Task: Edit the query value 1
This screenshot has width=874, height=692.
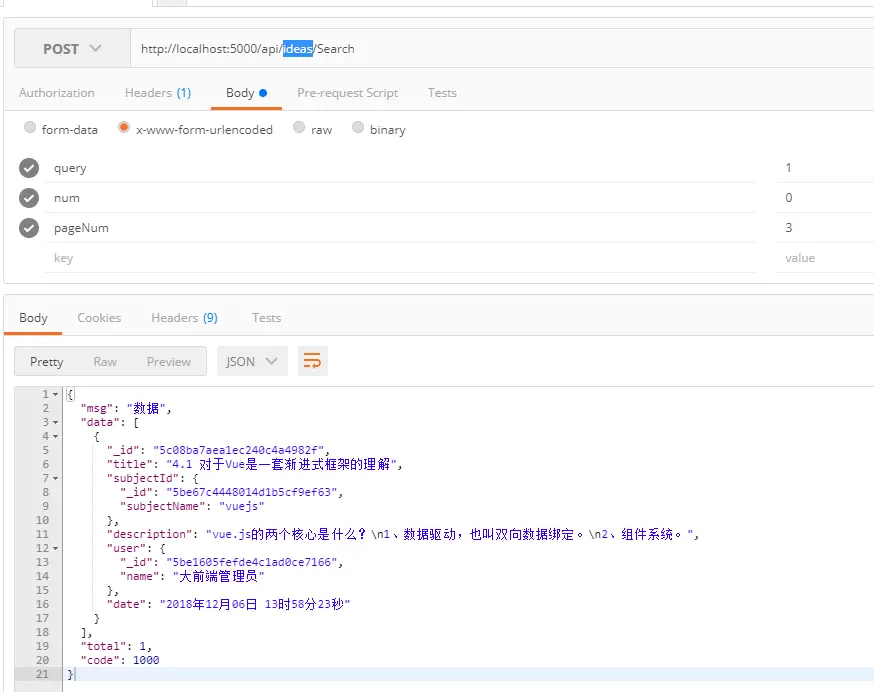Action: pos(825,168)
